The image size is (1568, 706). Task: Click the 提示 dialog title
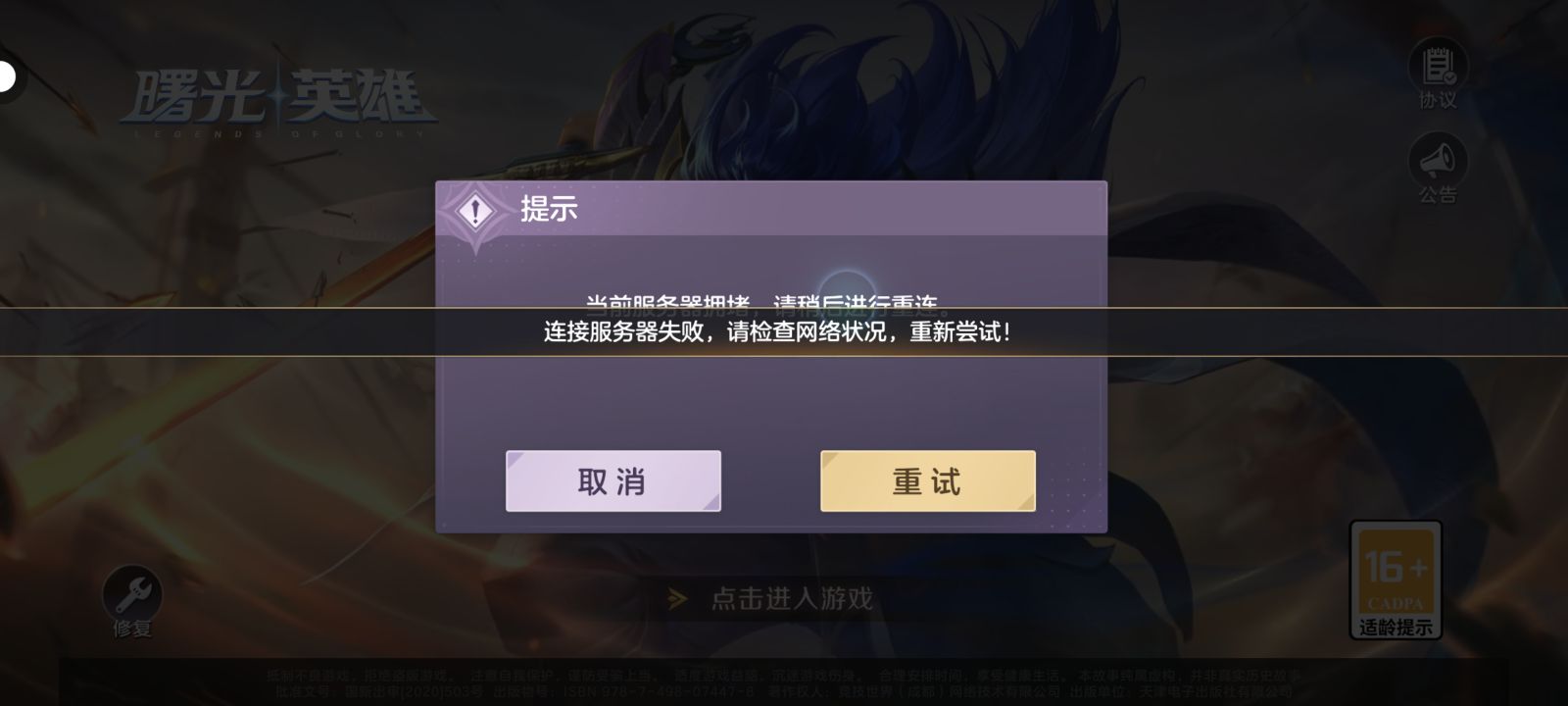(x=549, y=209)
